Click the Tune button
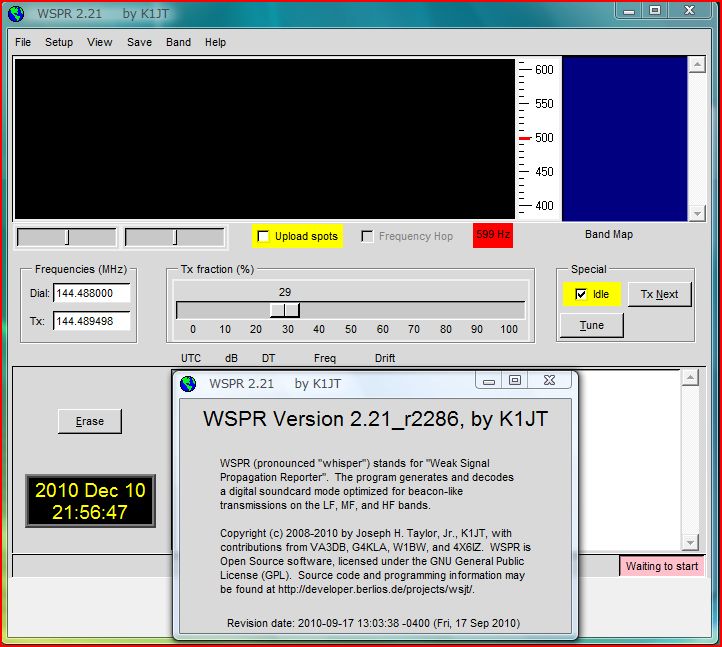This screenshot has height=647, width=722. point(591,325)
